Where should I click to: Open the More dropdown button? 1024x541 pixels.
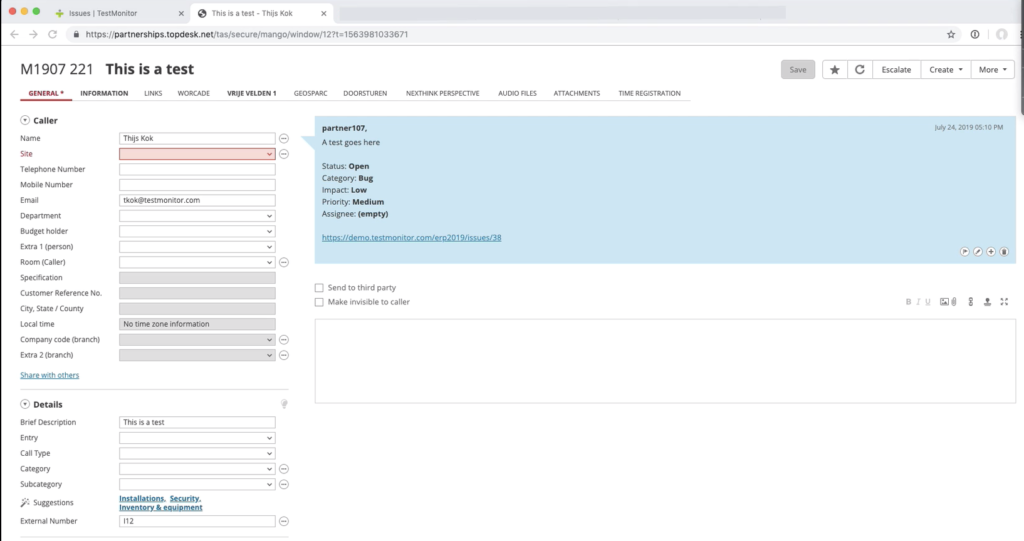[x=993, y=70]
